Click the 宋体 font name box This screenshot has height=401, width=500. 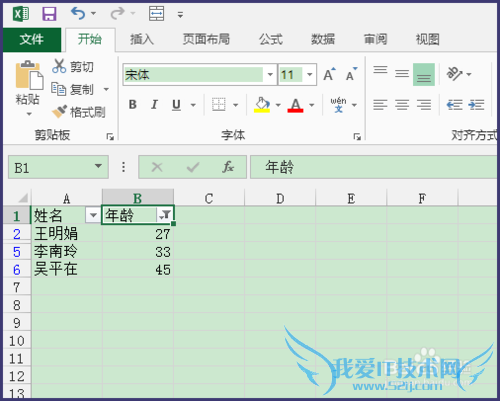[193, 75]
